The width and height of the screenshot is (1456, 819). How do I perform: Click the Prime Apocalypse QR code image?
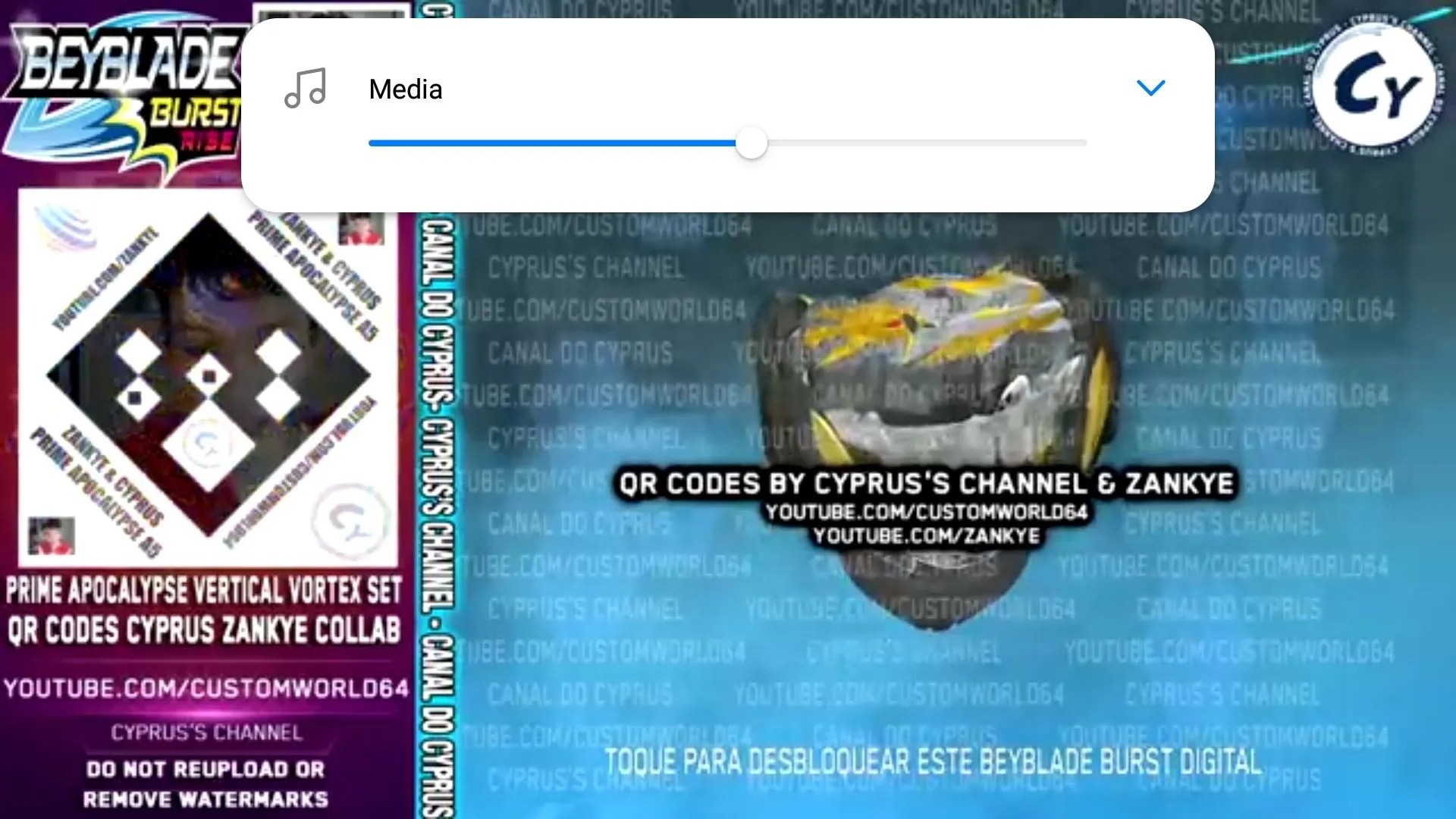(x=209, y=377)
